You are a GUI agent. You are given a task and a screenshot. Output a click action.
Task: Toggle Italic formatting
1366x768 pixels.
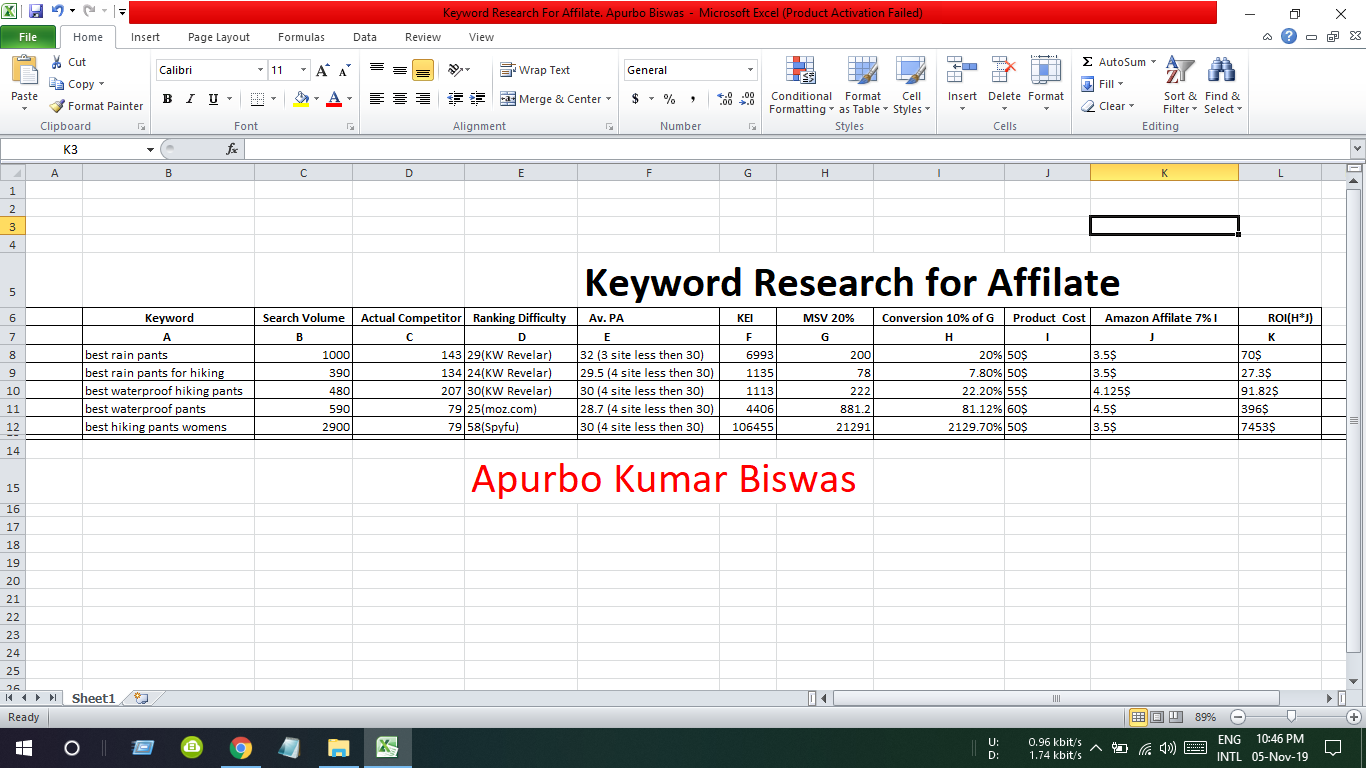tap(190, 99)
